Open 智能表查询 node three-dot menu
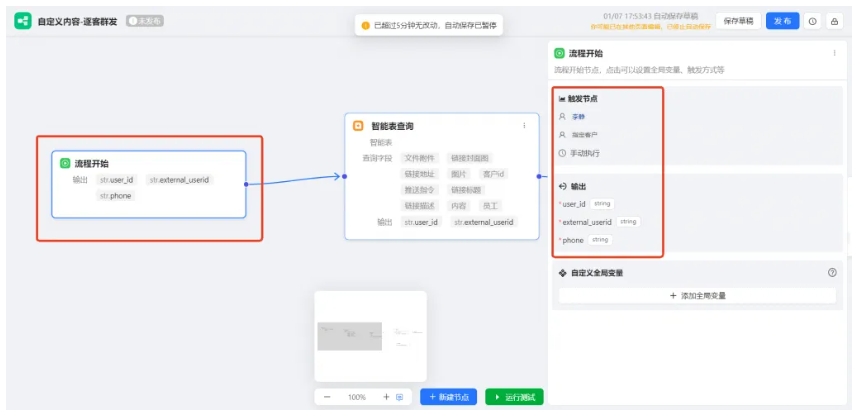The height and width of the screenshot is (416, 861). pos(524,126)
